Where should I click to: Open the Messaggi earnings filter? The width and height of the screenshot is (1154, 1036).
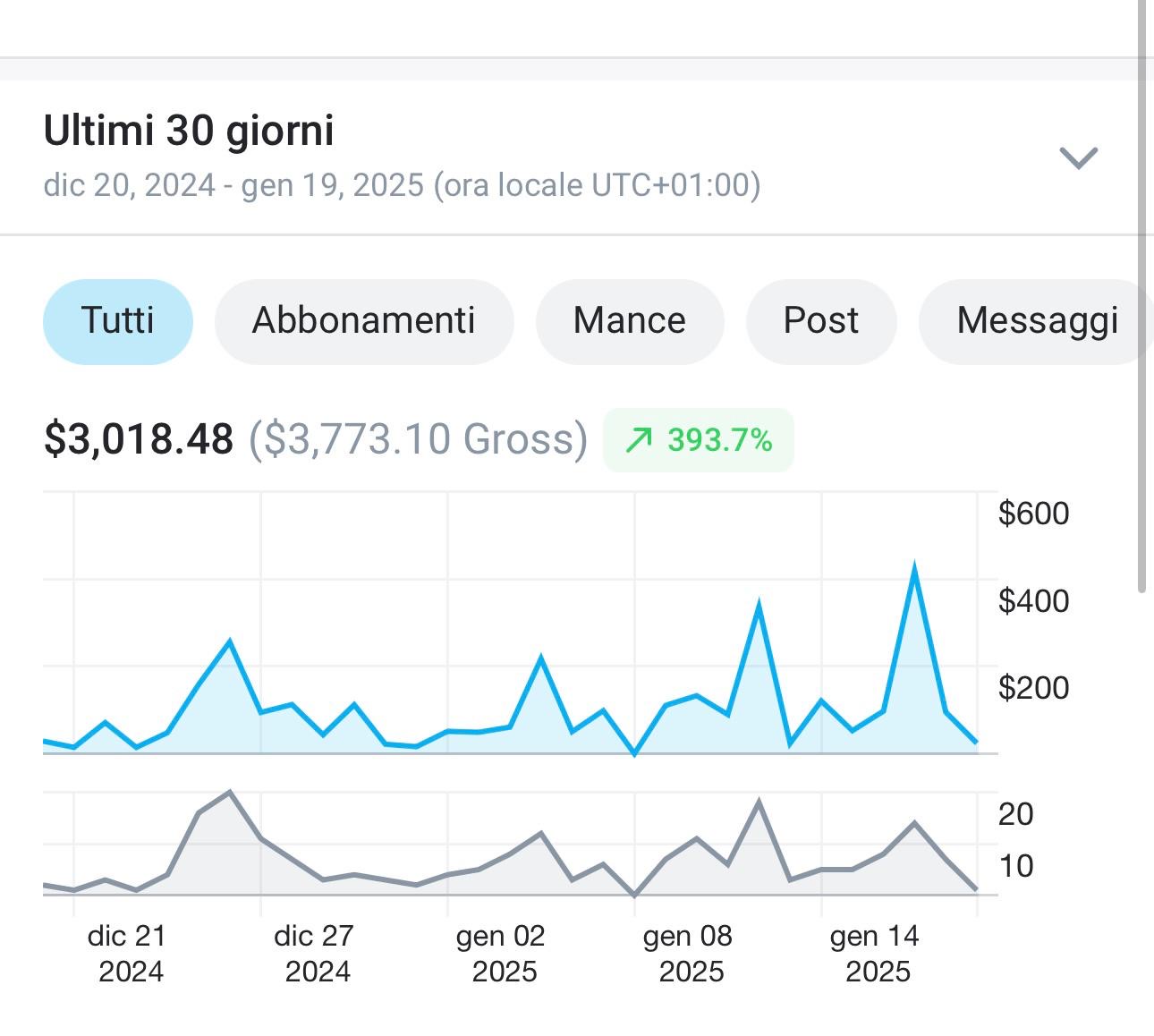[x=1037, y=321]
